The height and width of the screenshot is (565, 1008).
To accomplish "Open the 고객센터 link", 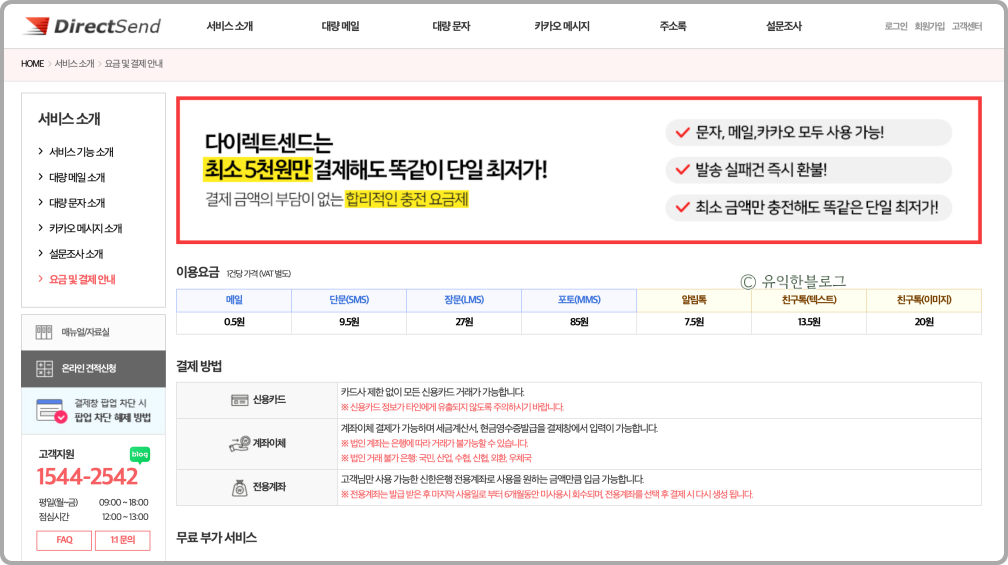I will (x=967, y=26).
